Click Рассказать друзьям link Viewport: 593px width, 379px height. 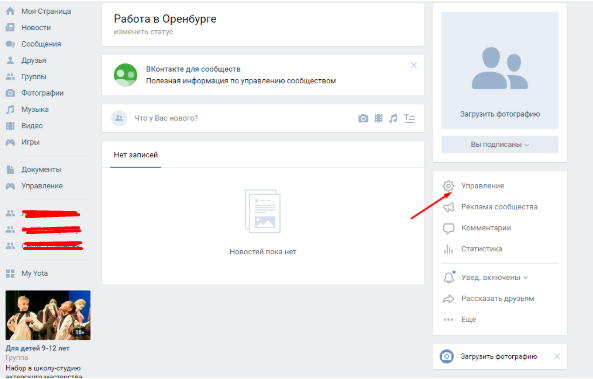(498, 298)
